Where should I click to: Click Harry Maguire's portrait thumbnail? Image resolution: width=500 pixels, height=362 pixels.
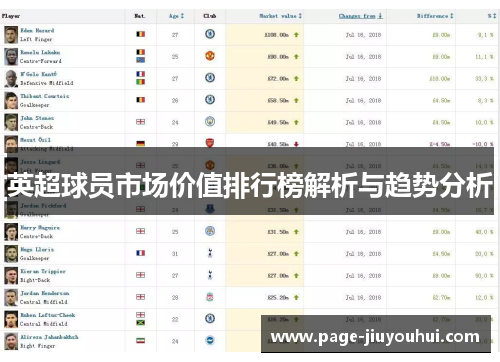tap(11, 232)
